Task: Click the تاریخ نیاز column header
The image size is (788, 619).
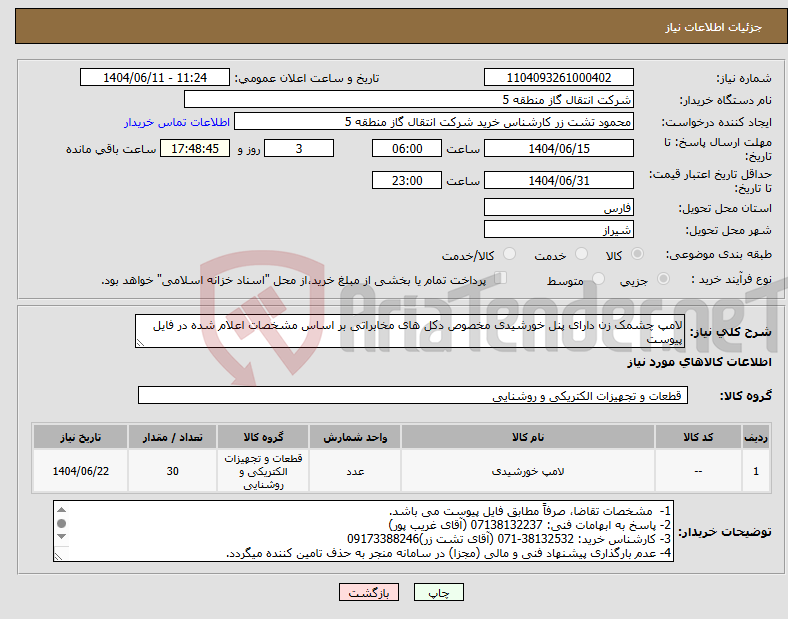Action: click(80, 437)
